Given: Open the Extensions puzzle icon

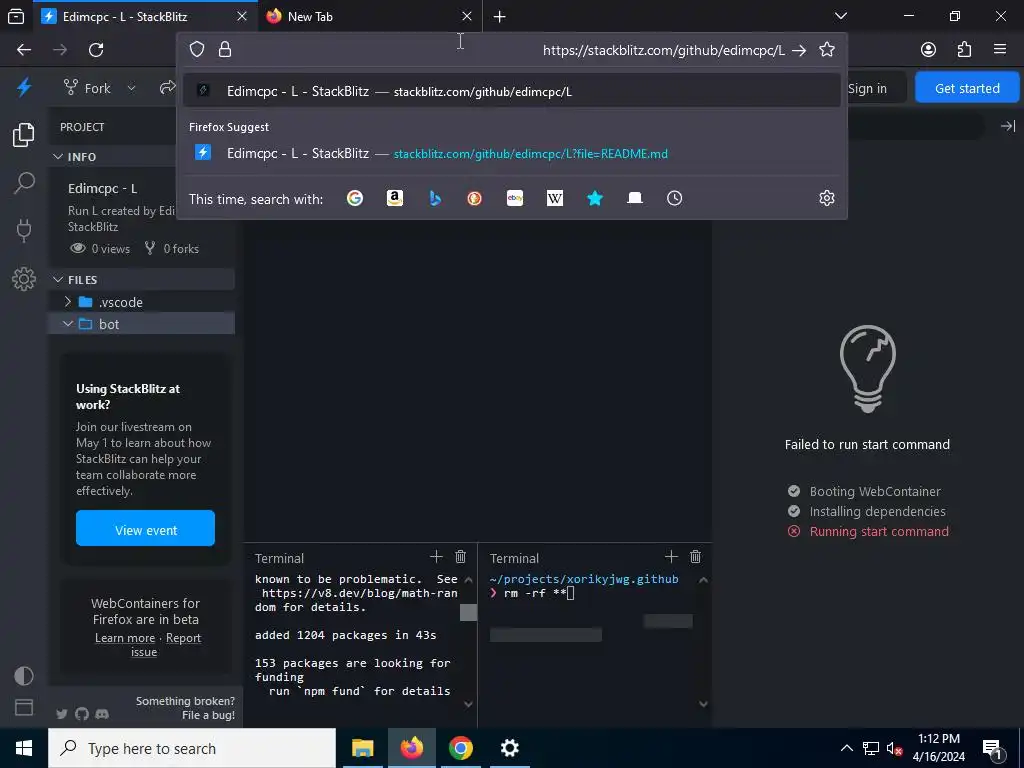Looking at the screenshot, I should click(964, 50).
